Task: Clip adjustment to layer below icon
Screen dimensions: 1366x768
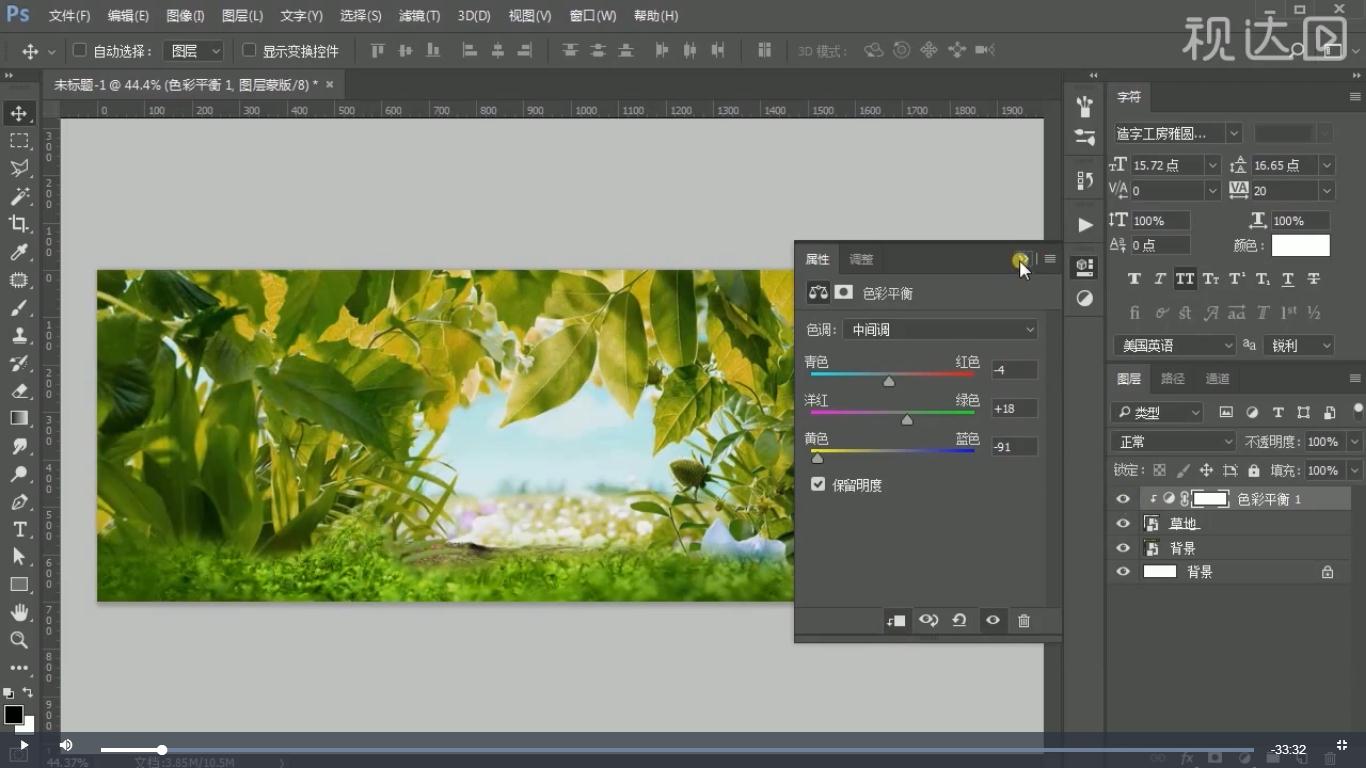Action: pyautogui.click(x=896, y=621)
